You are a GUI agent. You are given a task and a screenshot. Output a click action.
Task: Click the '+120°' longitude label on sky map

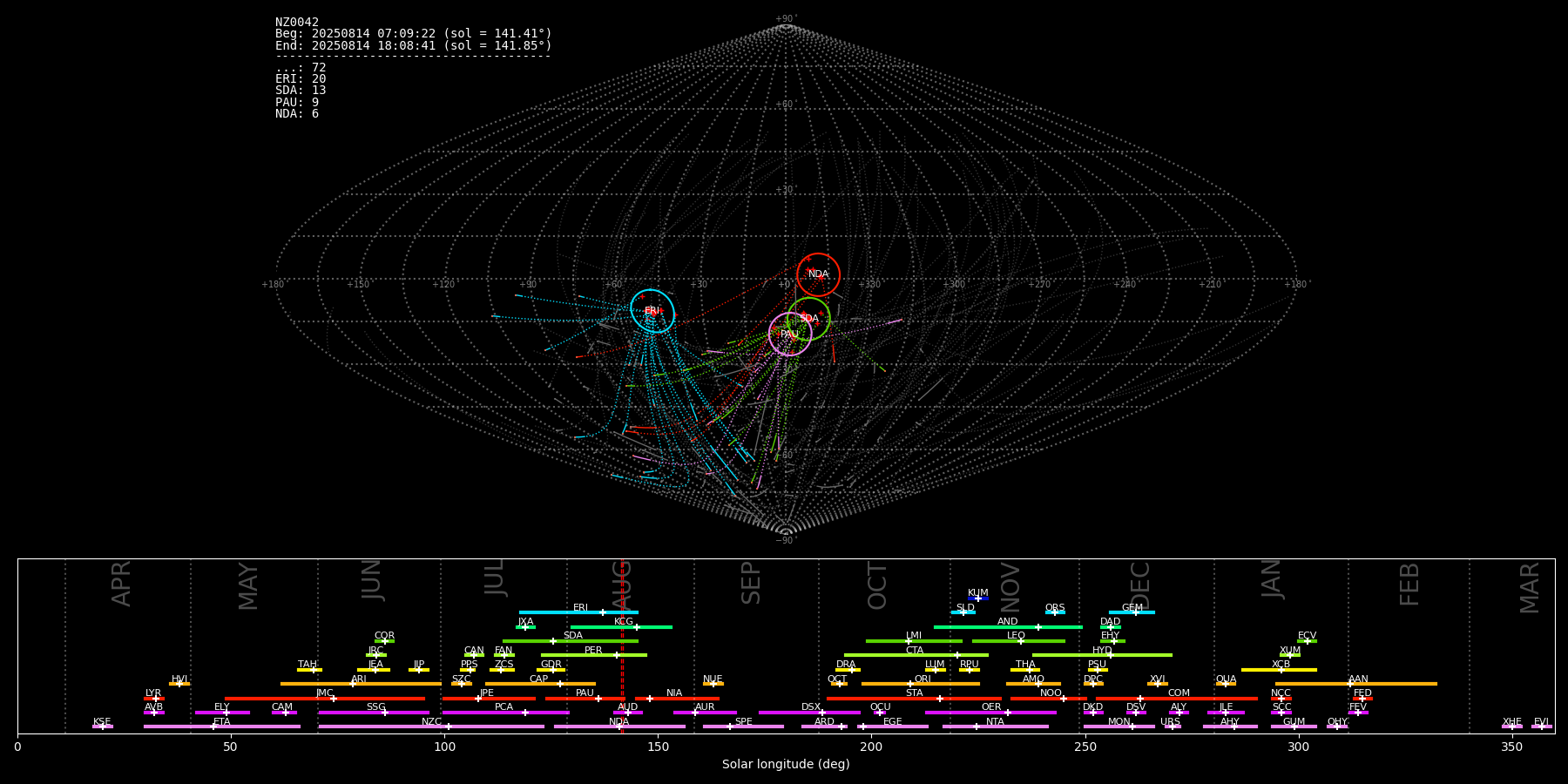coord(443,284)
